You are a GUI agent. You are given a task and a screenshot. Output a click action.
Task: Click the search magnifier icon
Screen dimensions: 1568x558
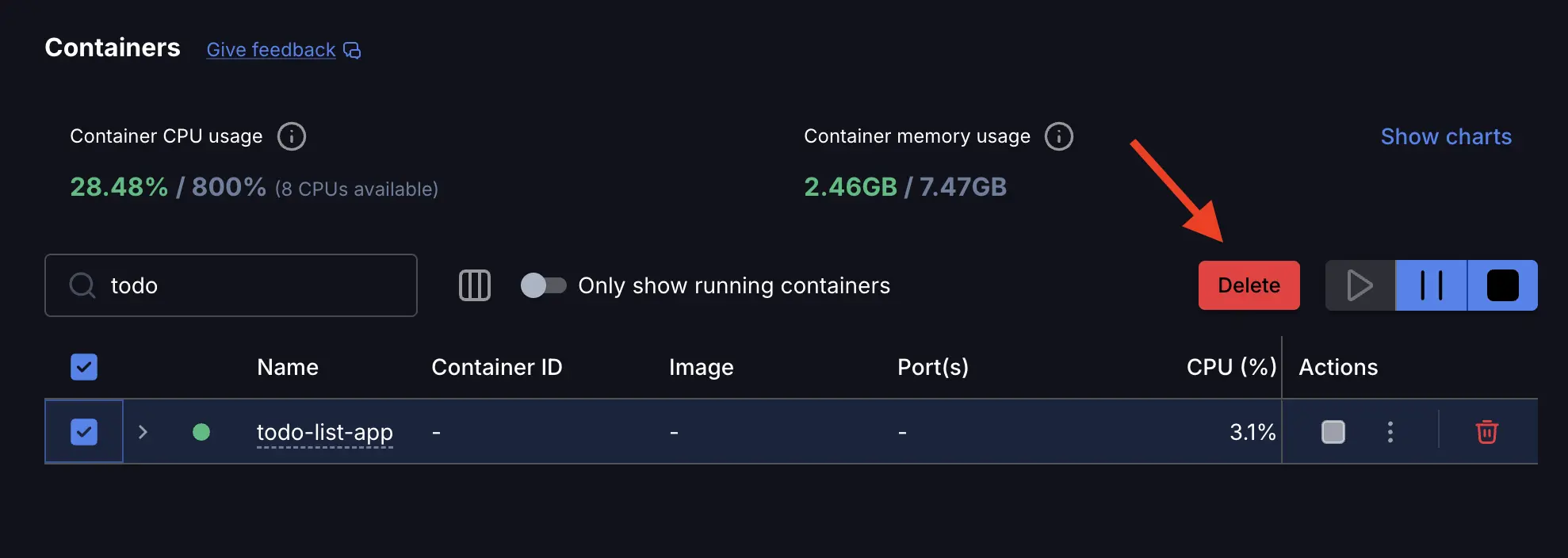[x=82, y=285]
